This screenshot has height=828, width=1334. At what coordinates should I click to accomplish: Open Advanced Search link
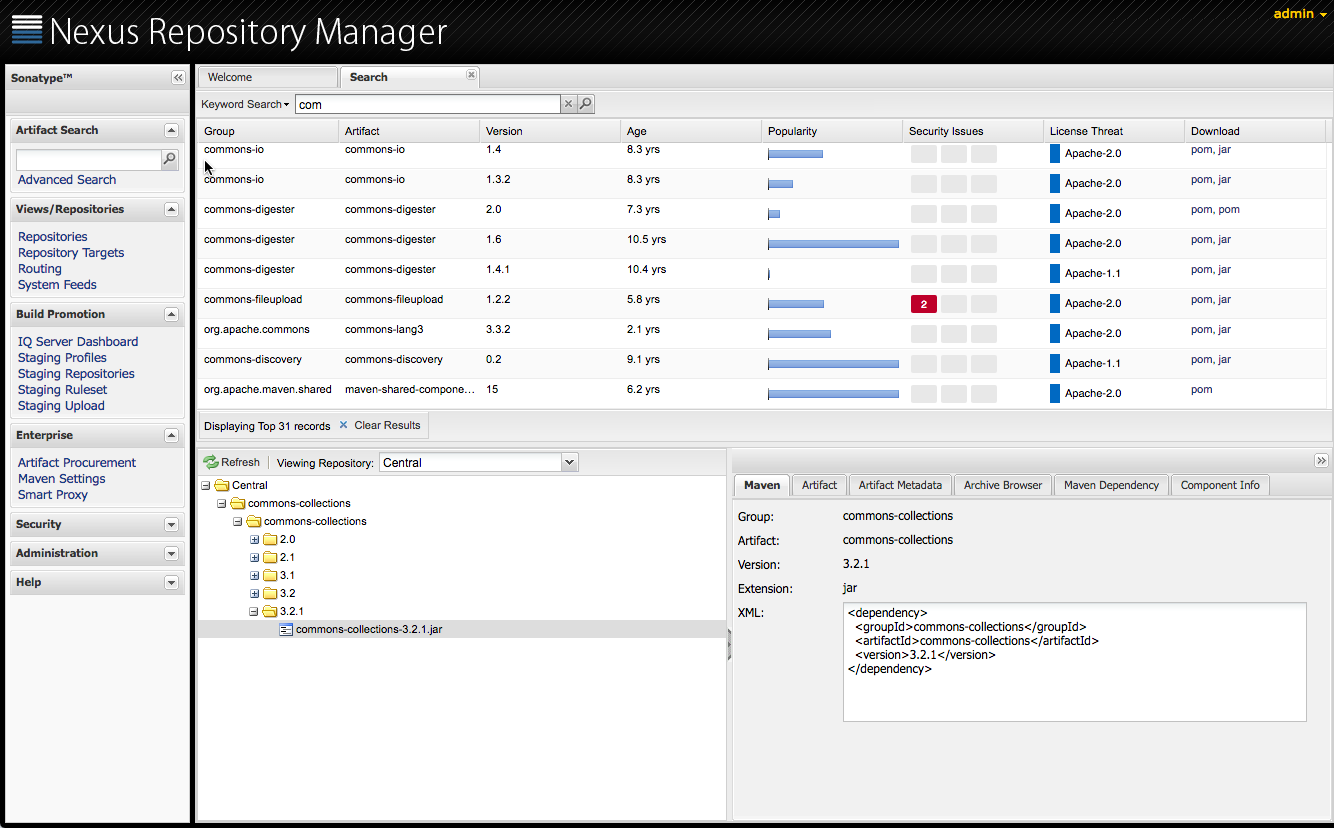point(67,180)
